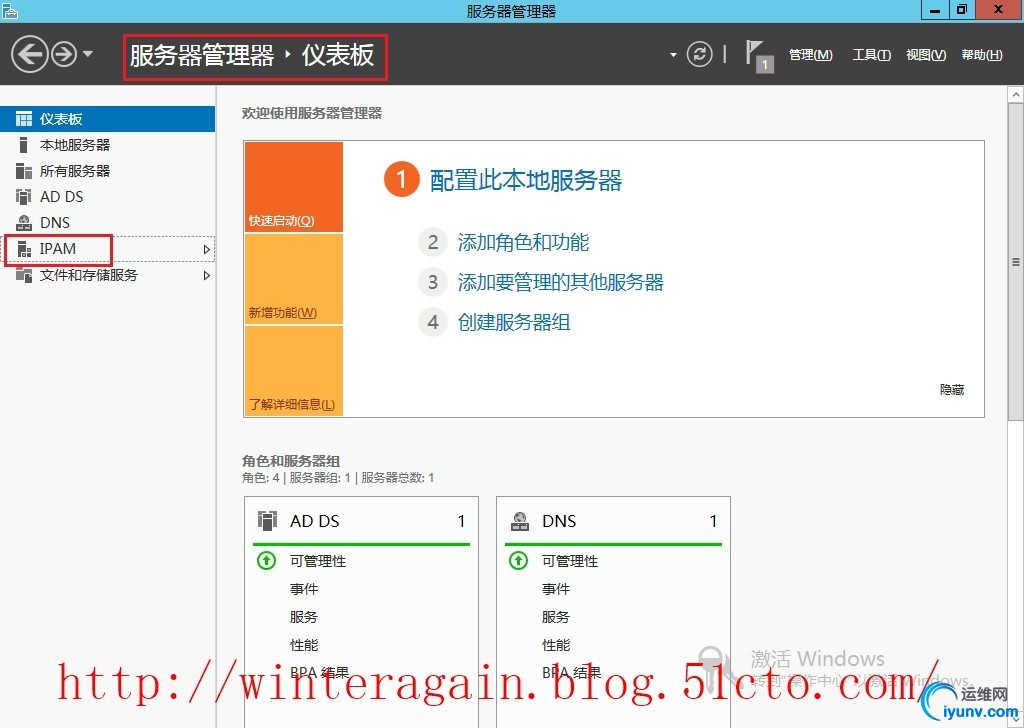Select the 了解详细信息(L) tile
Viewport: 1024px width, 728px height.
pos(293,370)
